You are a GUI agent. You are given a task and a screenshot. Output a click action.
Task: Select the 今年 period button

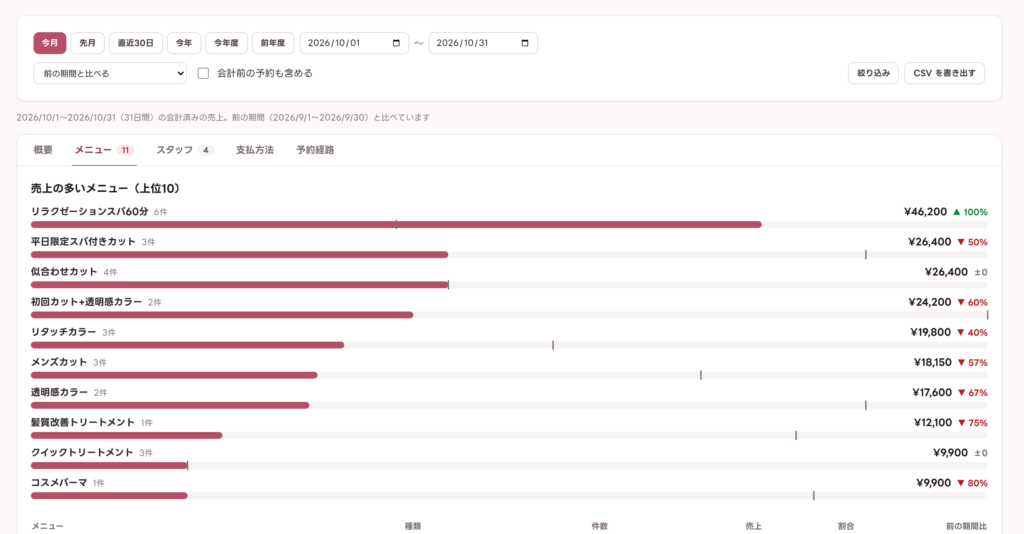coord(184,43)
